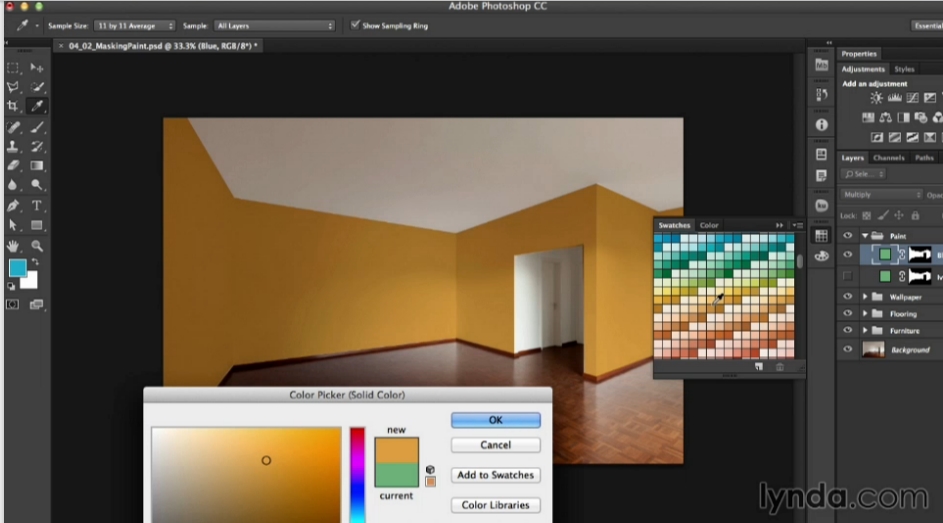Select the Rectangle shape tool
943x523 pixels.
(x=37, y=225)
